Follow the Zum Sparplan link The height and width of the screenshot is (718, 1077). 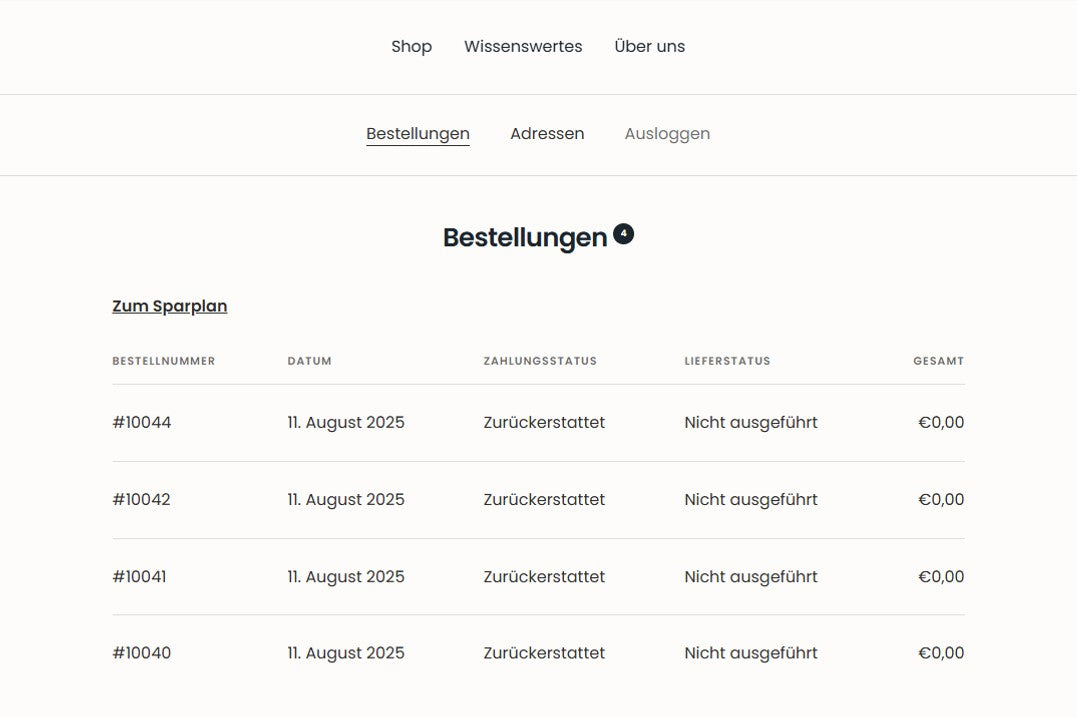[169, 306]
